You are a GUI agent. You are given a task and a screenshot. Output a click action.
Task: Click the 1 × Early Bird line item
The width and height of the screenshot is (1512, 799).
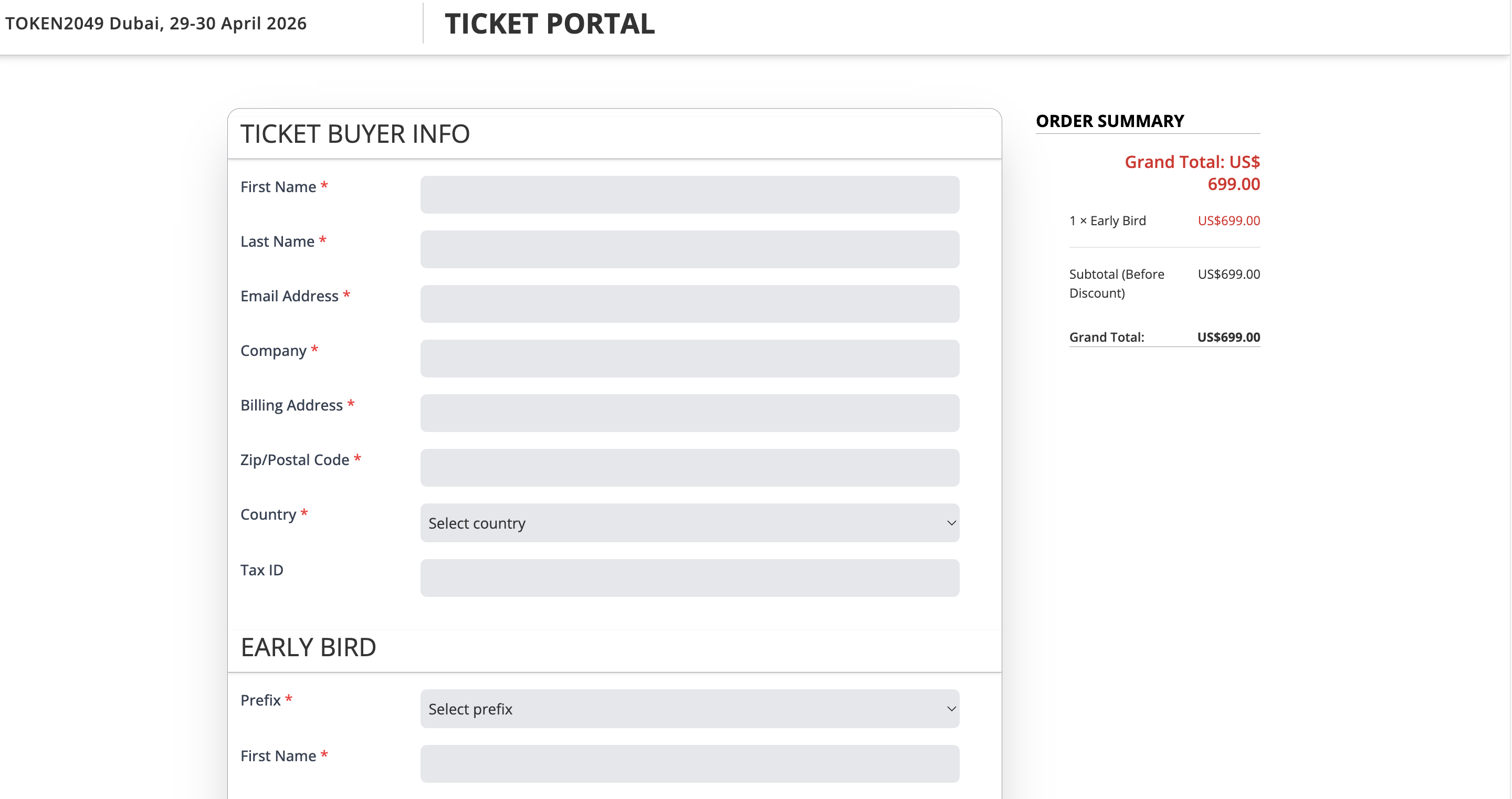[x=1107, y=220]
